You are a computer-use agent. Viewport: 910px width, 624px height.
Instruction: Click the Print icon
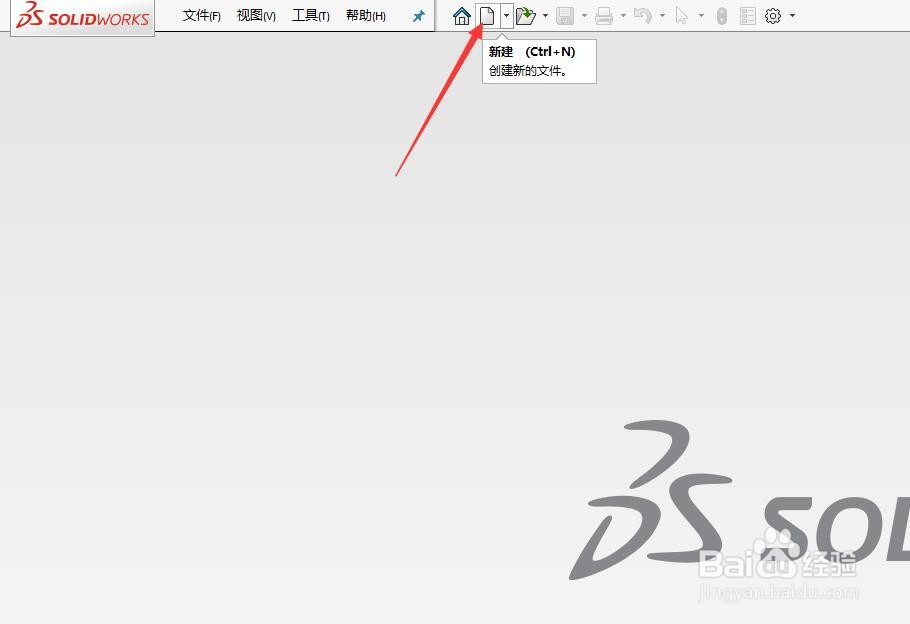[604, 16]
